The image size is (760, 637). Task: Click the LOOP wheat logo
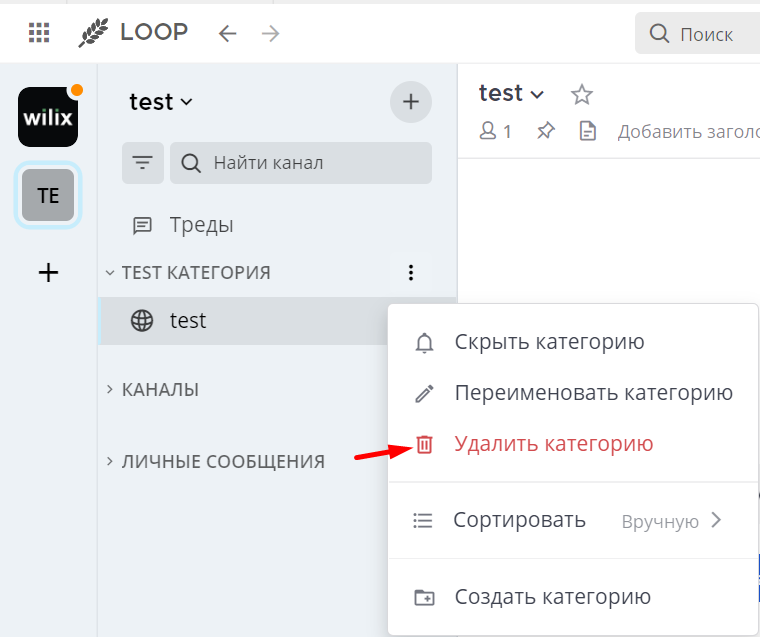(x=94, y=32)
